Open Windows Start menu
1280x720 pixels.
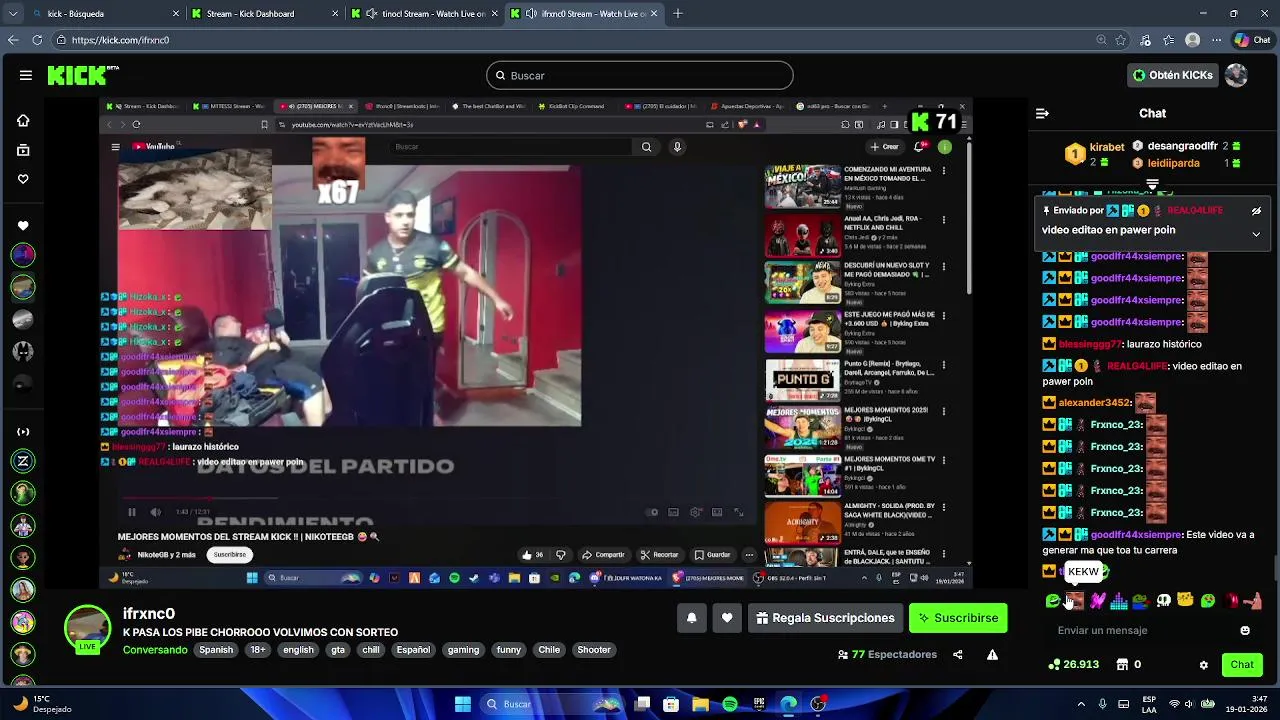tap(462, 704)
